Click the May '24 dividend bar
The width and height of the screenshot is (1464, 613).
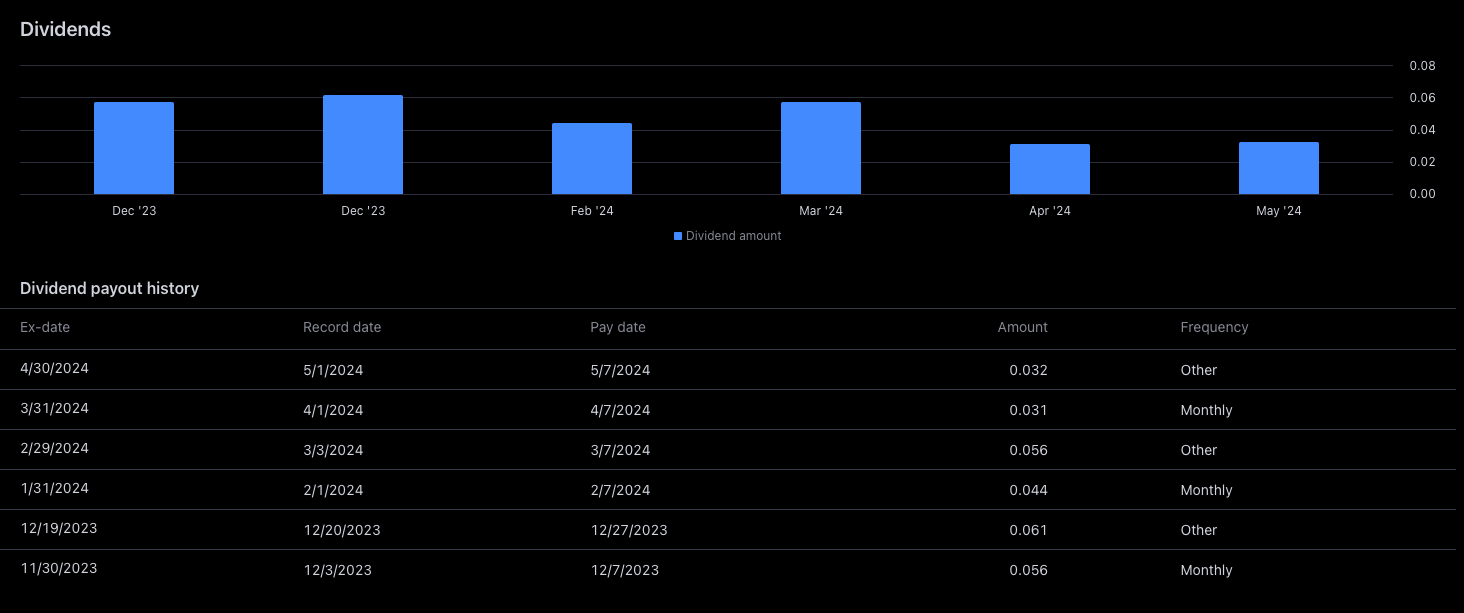[1278, 167]
